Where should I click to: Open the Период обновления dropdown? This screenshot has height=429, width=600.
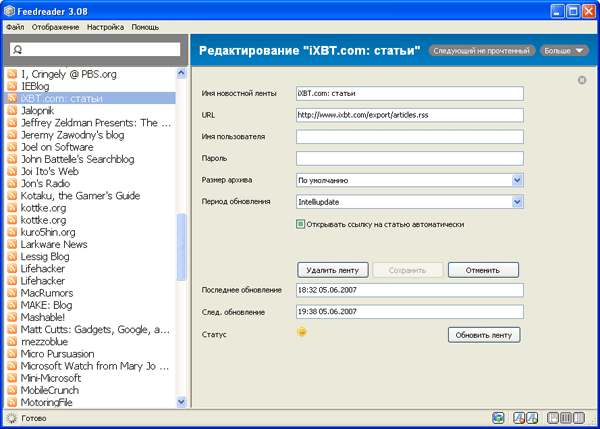(517, 202)
